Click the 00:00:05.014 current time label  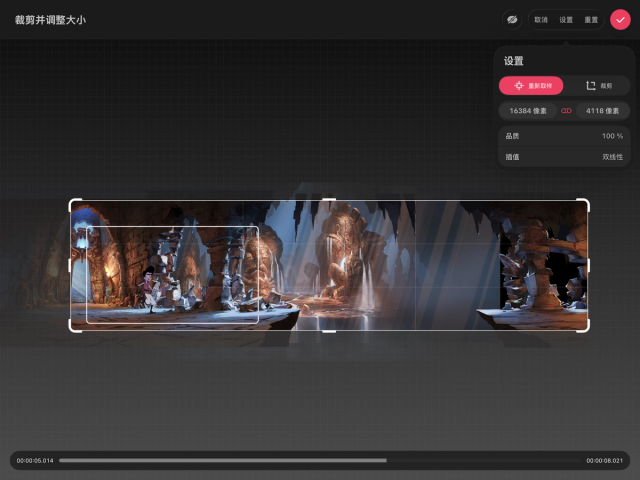pos(35,460)
